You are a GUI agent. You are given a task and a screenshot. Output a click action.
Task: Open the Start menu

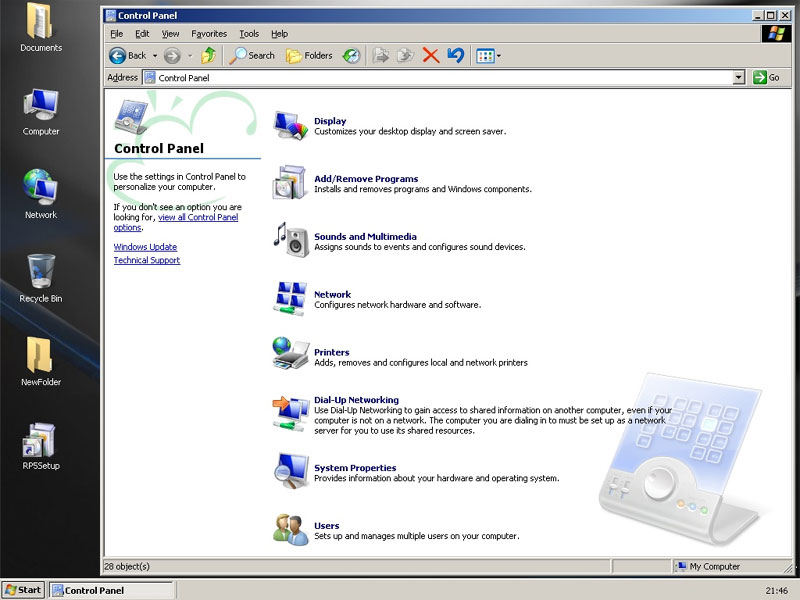coord(22,590)
